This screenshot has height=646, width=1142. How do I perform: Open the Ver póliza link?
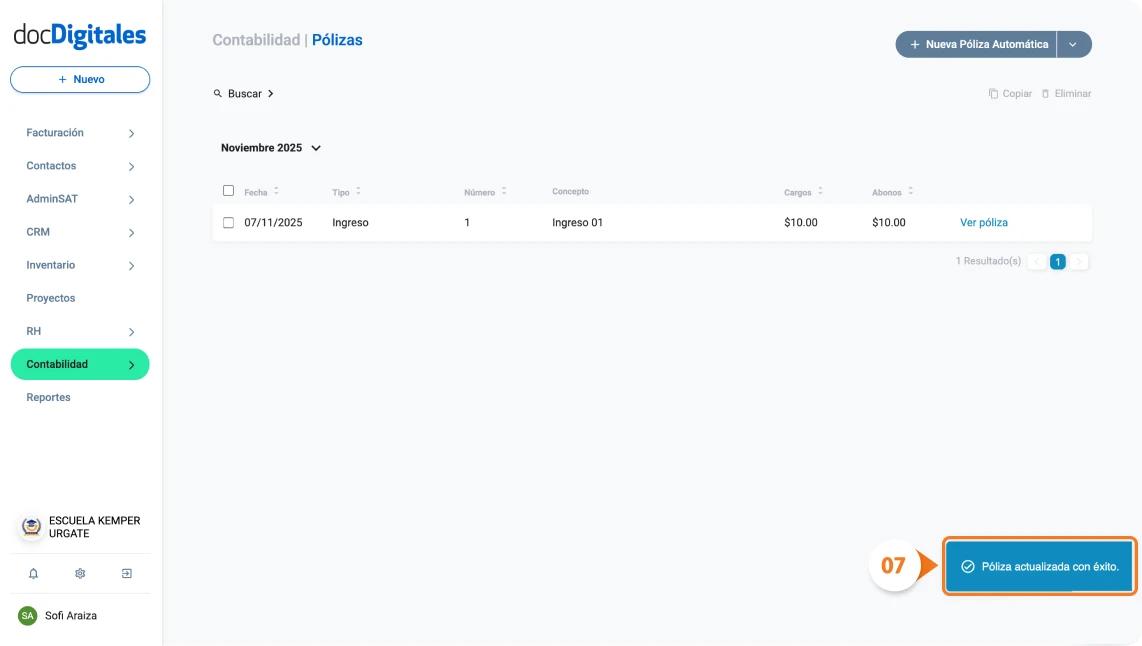tap(984, 223)
